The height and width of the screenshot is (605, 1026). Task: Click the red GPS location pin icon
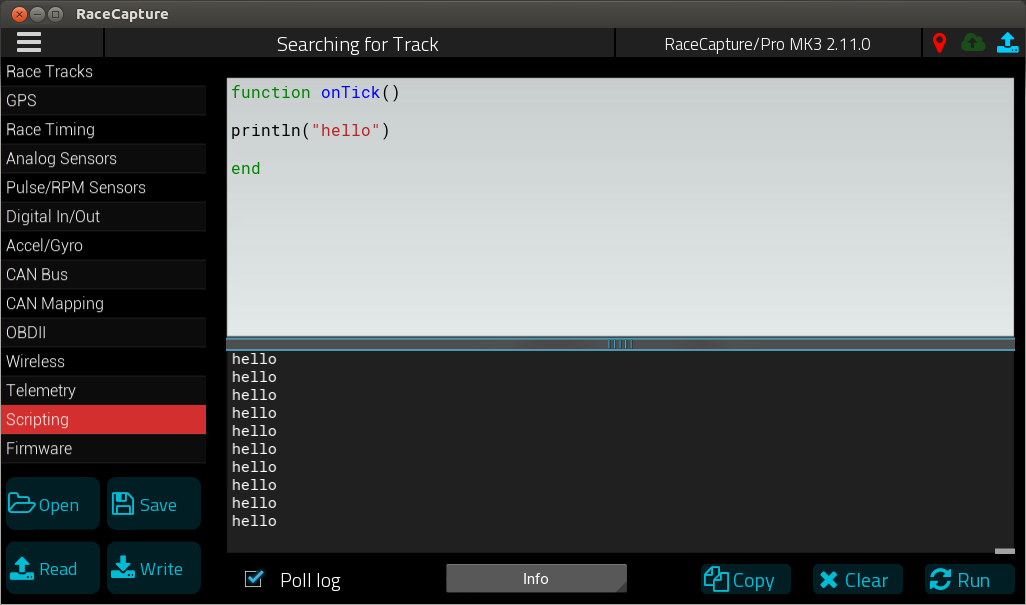click(x=939, y=43)
